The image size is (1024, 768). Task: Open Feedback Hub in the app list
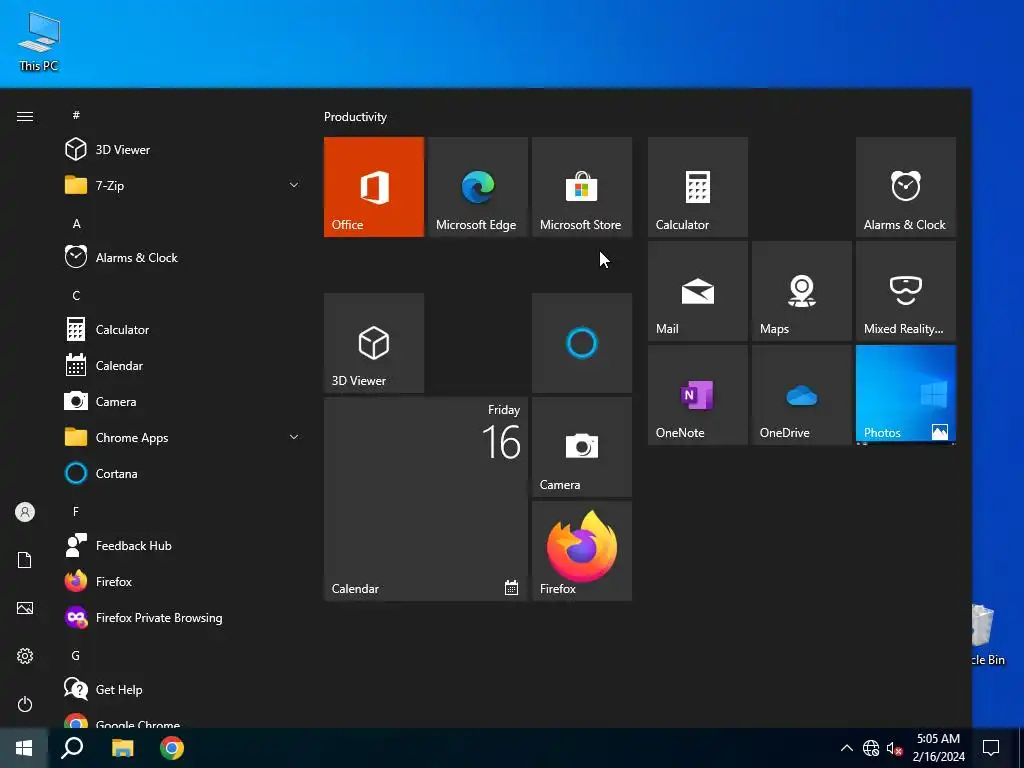point(183,545)
